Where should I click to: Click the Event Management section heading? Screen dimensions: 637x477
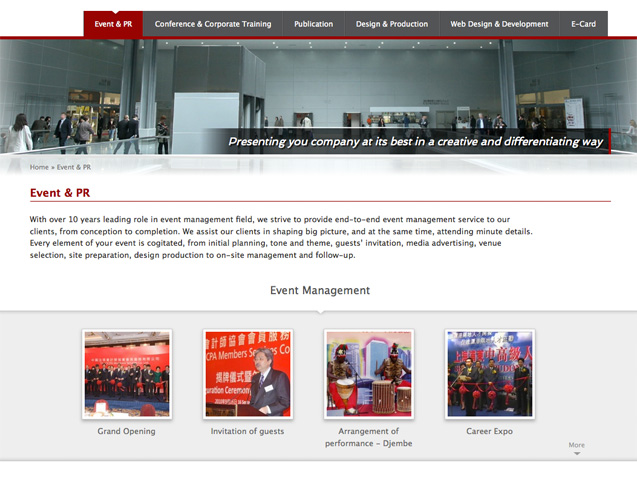pos(320,290)
